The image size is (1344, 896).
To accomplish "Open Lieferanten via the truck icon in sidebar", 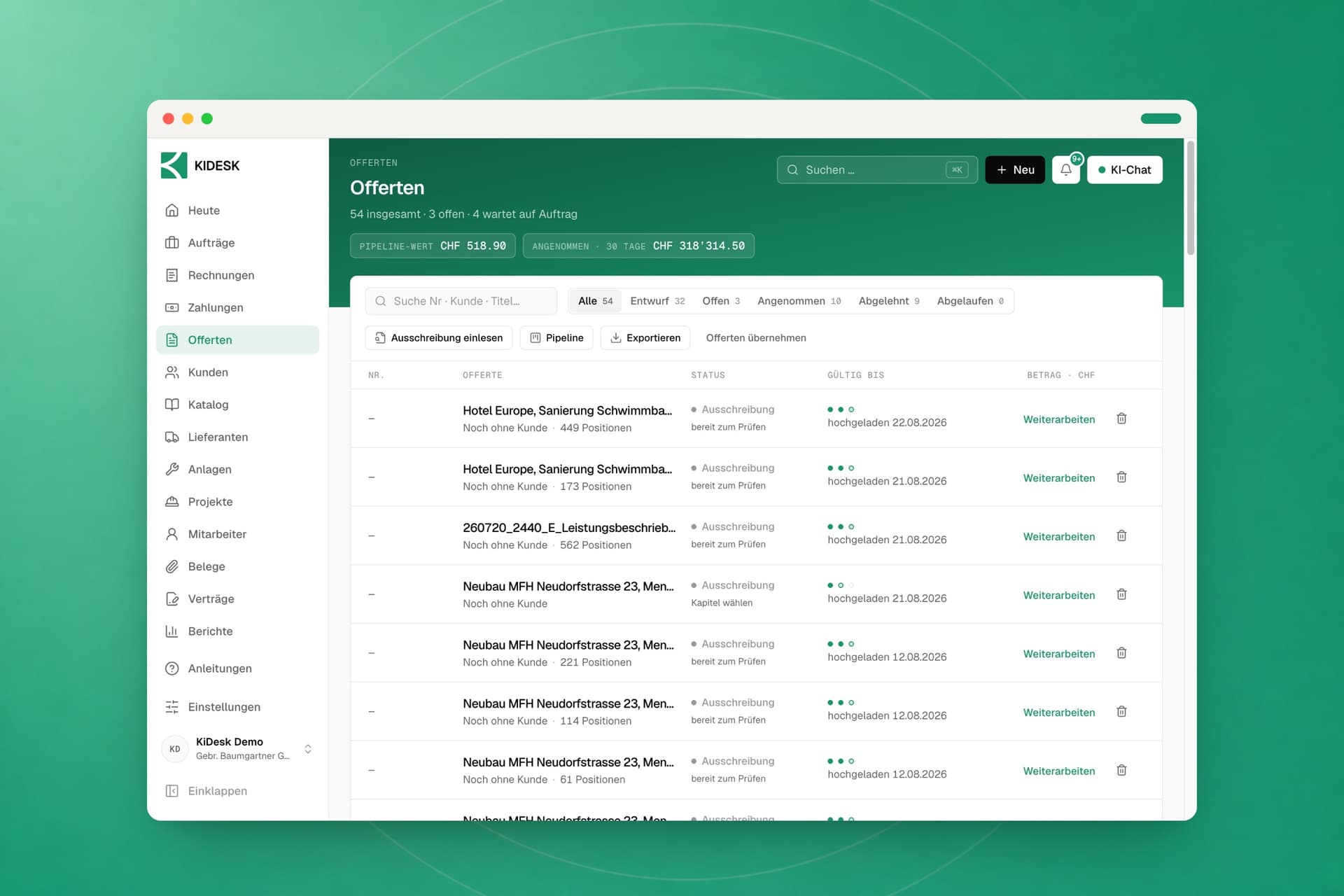I will pos(172,437).
